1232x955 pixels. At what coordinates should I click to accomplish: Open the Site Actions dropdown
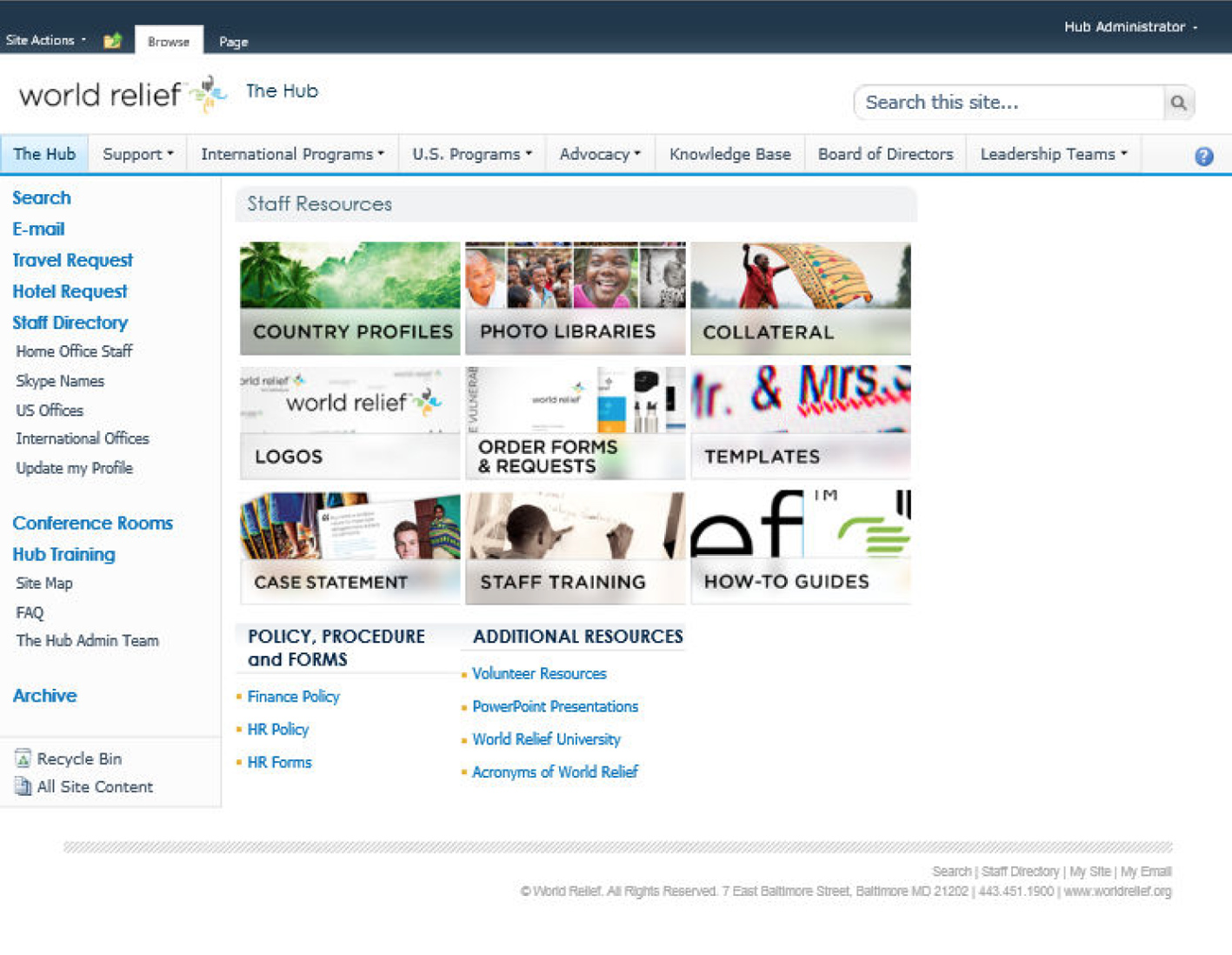46,40
